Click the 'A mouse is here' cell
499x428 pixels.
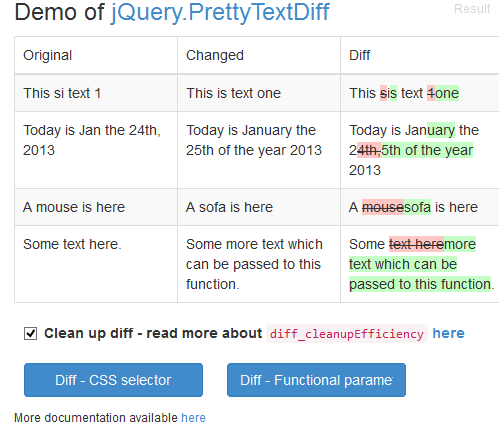coord(96,207)
